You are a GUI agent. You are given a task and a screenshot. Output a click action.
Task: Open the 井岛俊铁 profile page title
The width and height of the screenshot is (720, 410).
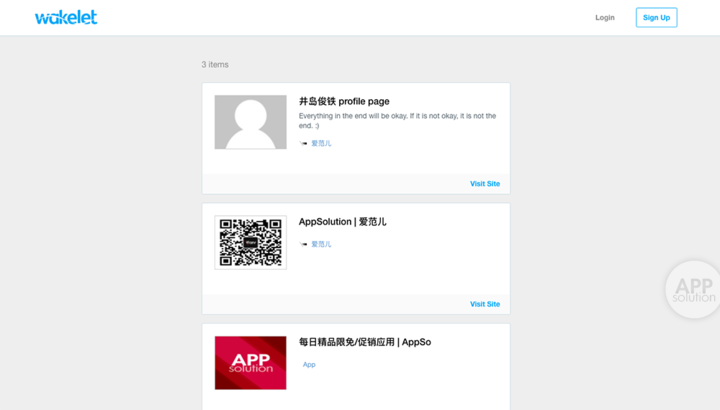(344, 101)
